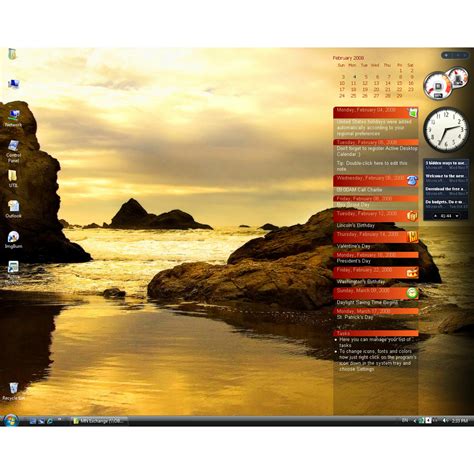Open the topmost desktop icon

point(12,54)
